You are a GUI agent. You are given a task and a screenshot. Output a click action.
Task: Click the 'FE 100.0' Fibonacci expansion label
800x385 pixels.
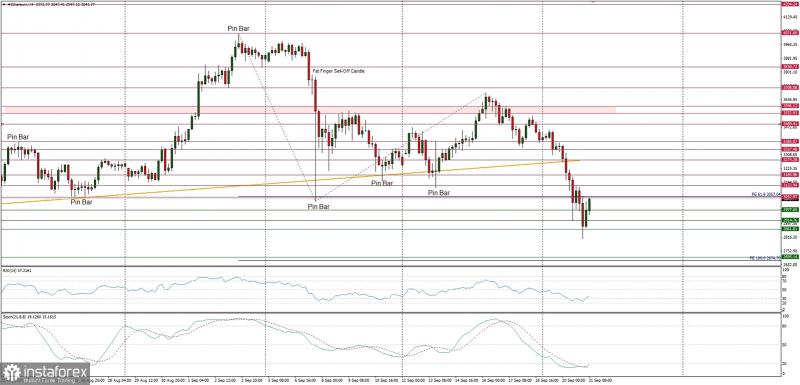(765, 258)
